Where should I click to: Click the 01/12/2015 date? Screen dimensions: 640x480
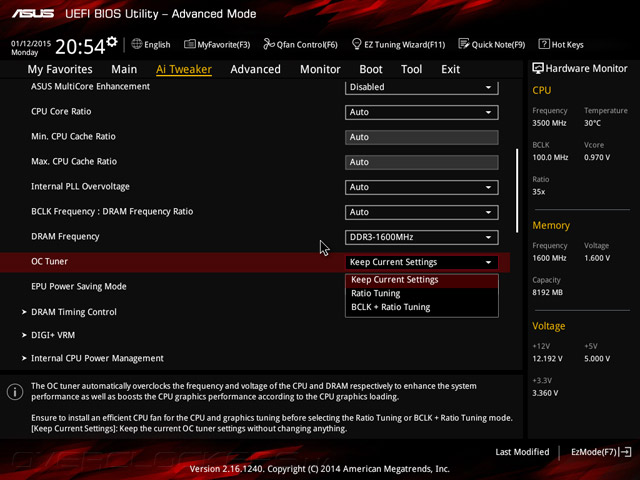[x=31, y=43]
